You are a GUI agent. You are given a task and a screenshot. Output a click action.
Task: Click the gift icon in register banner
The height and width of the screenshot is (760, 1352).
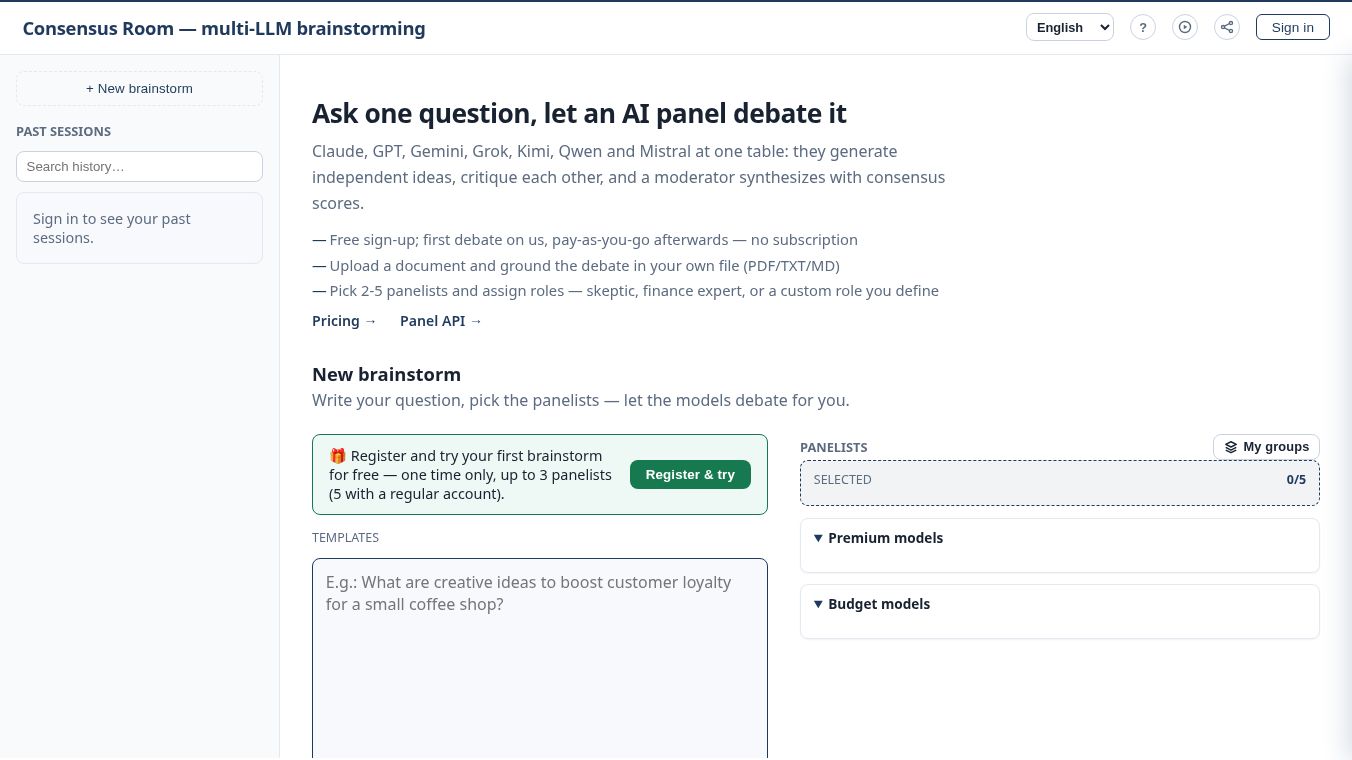(337, 456)
